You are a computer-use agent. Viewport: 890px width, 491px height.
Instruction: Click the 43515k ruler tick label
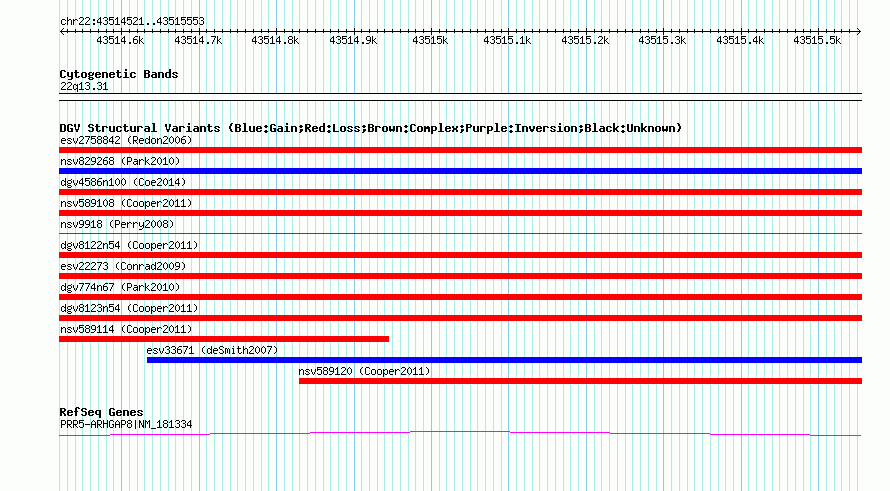[430, 40]
